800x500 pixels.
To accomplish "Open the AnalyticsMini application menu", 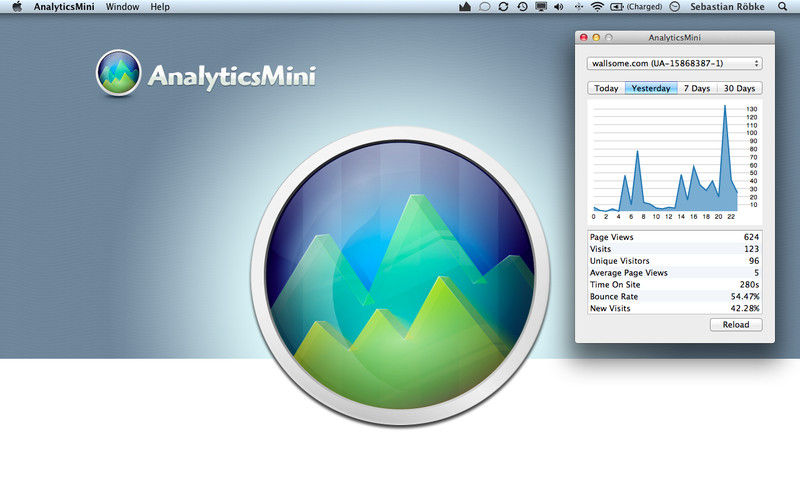I will pyautogui.click(x=64, y=7).
